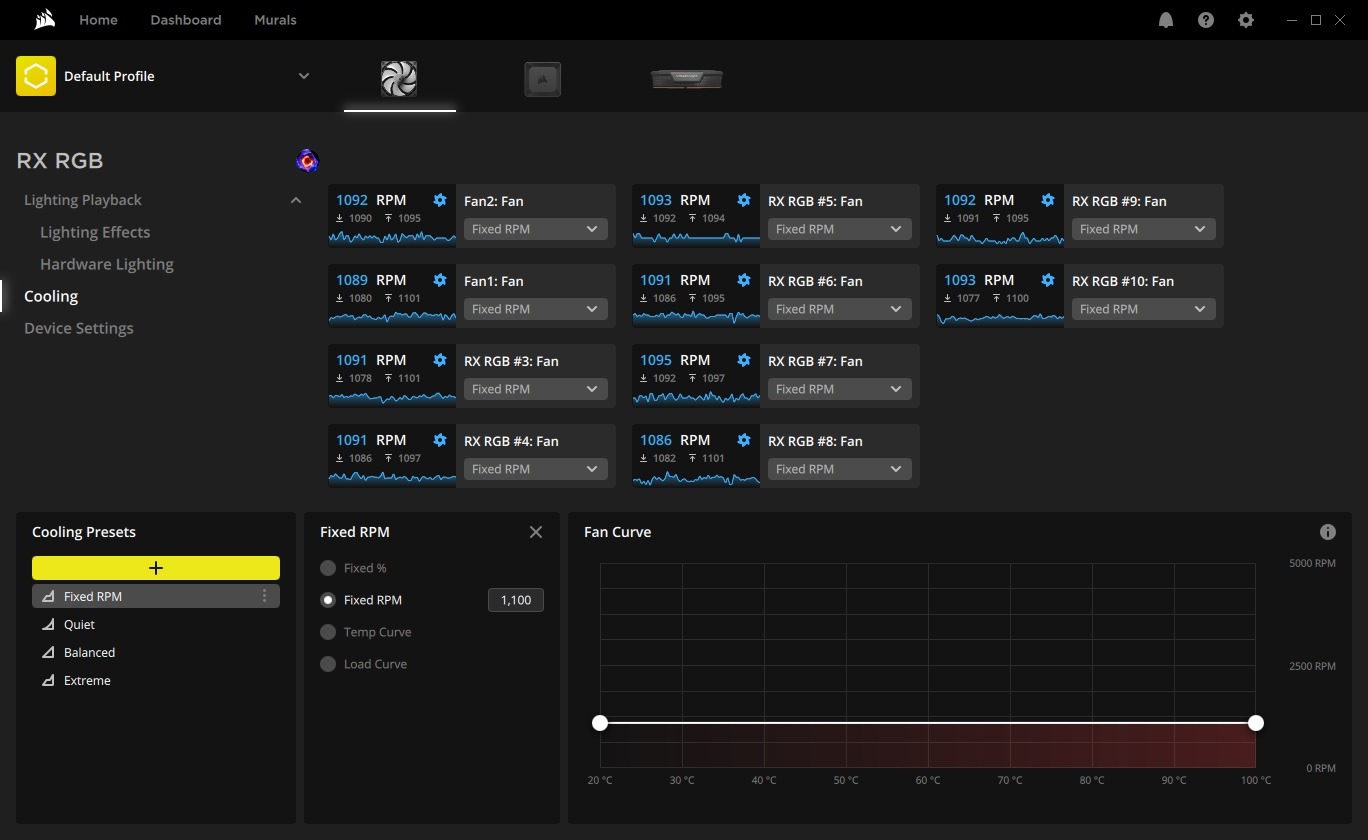The image size is (1368, 840).
Task: Open the Fan1 cooling mode dropdown
Action: click(535, 309)
